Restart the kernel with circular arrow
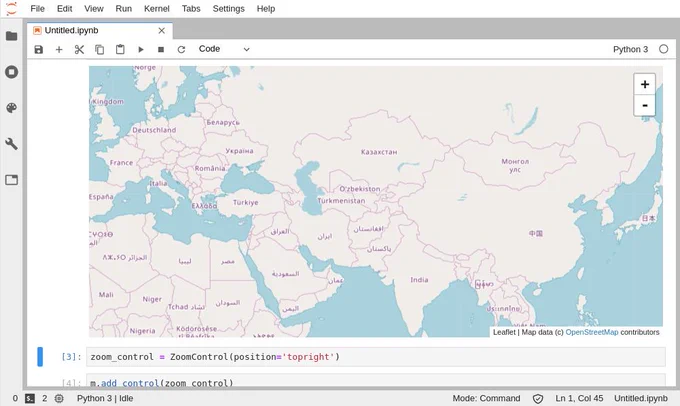 pos(181,49)
